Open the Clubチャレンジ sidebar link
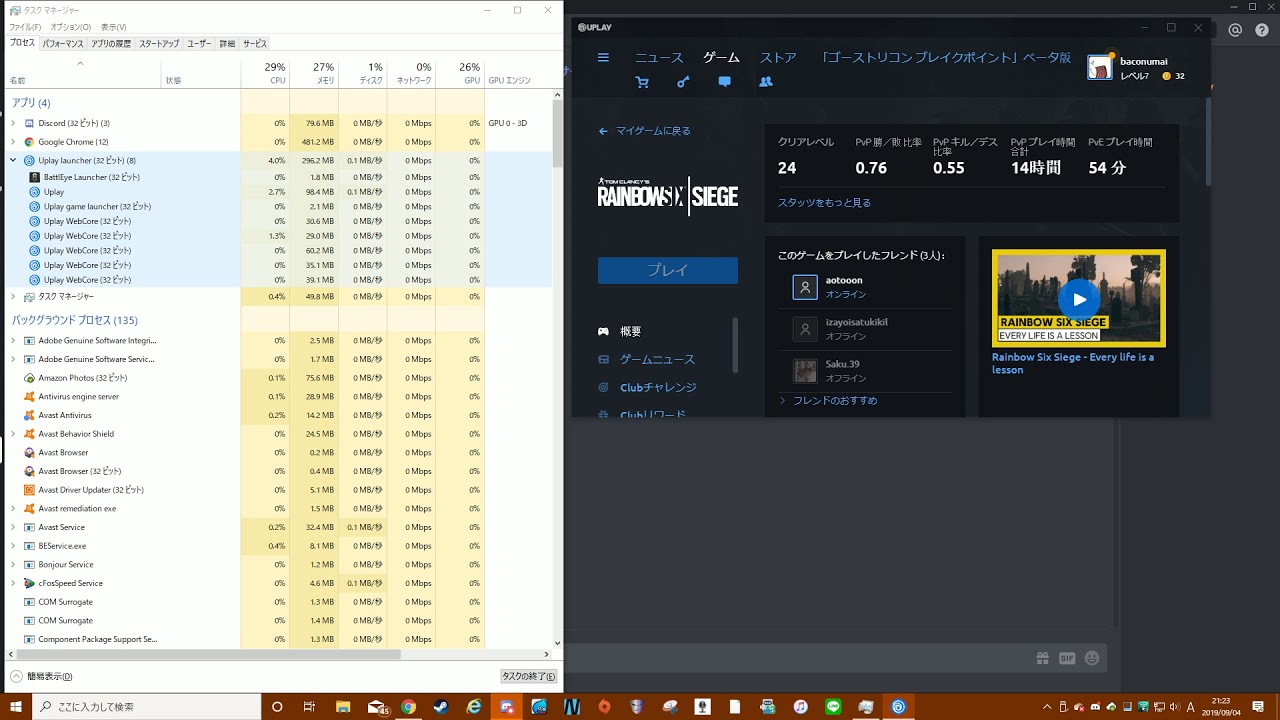 (658, 387)
